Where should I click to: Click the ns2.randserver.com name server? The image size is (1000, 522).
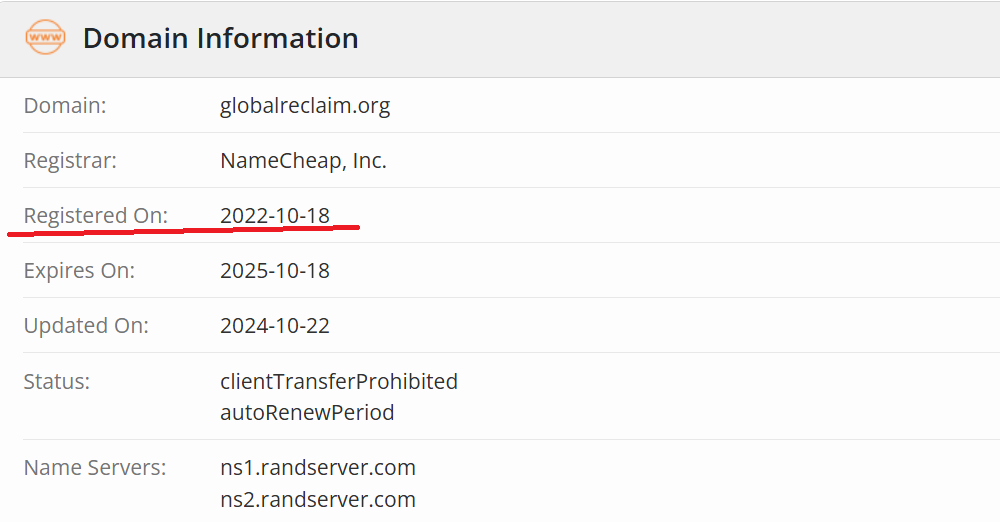(x=318, y=499)
